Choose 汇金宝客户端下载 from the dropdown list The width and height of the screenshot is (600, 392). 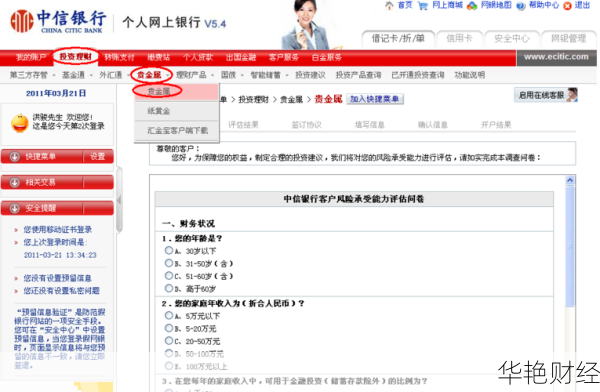tap(176, 131)
